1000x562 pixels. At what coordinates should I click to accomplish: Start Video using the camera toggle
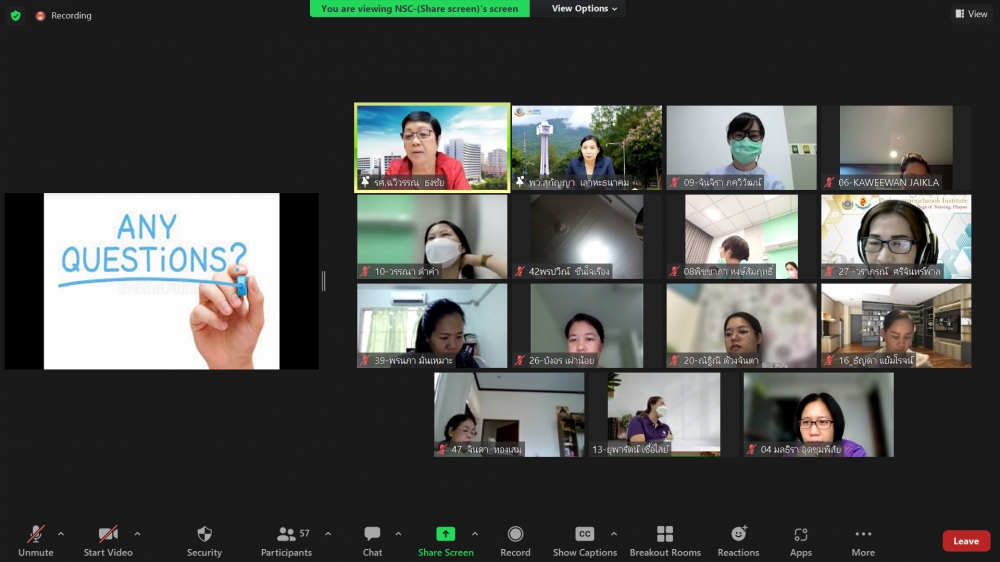[x=108, y=535]
